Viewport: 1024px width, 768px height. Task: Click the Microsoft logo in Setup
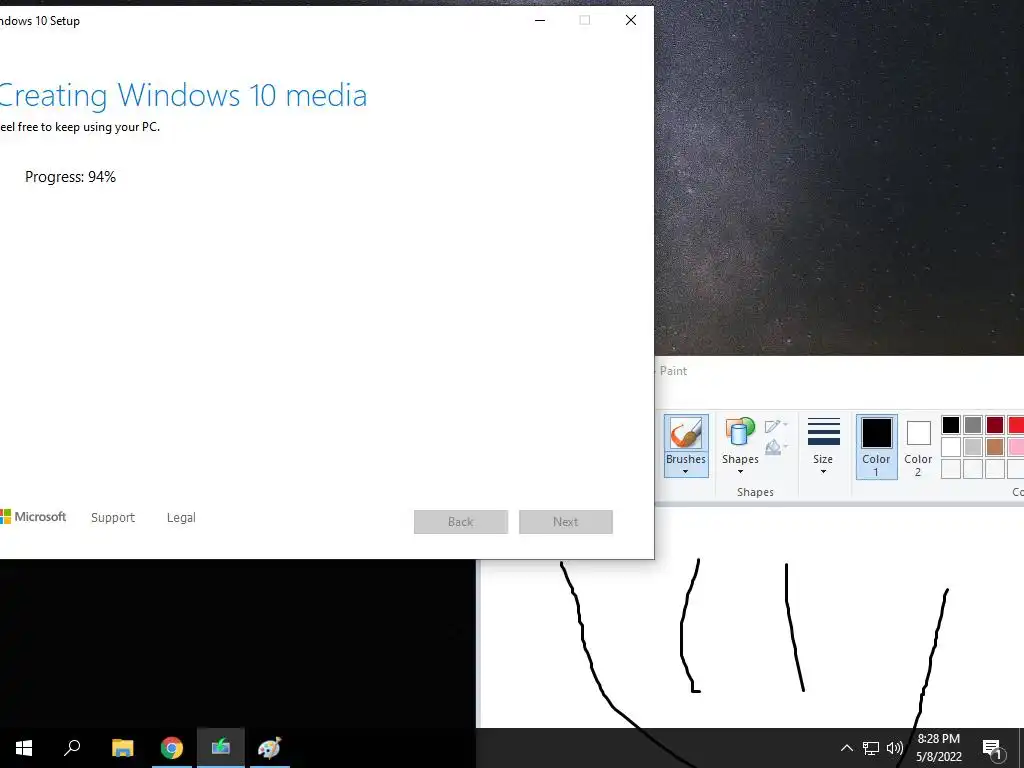click(33, 517)
